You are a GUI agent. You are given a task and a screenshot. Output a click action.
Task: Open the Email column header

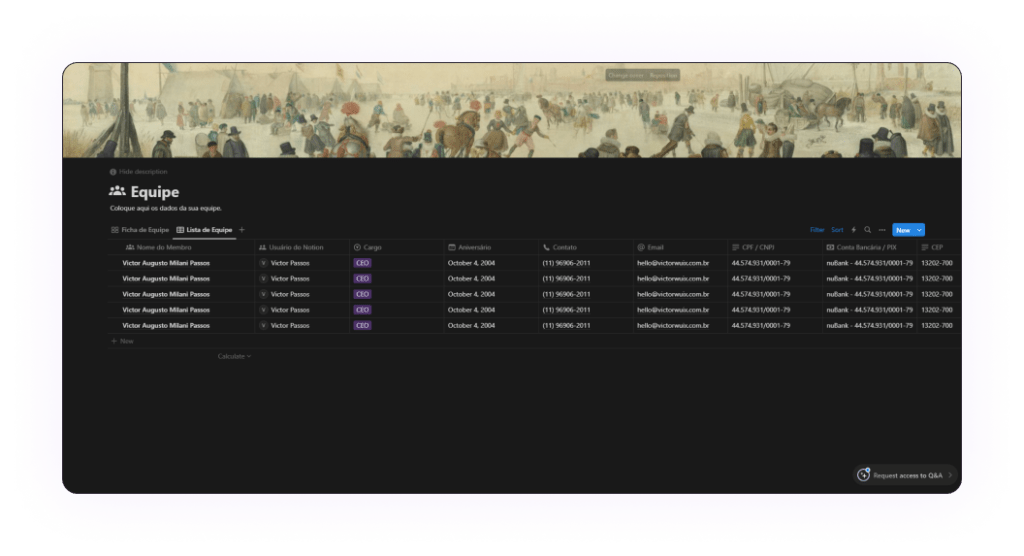point(680,248)
